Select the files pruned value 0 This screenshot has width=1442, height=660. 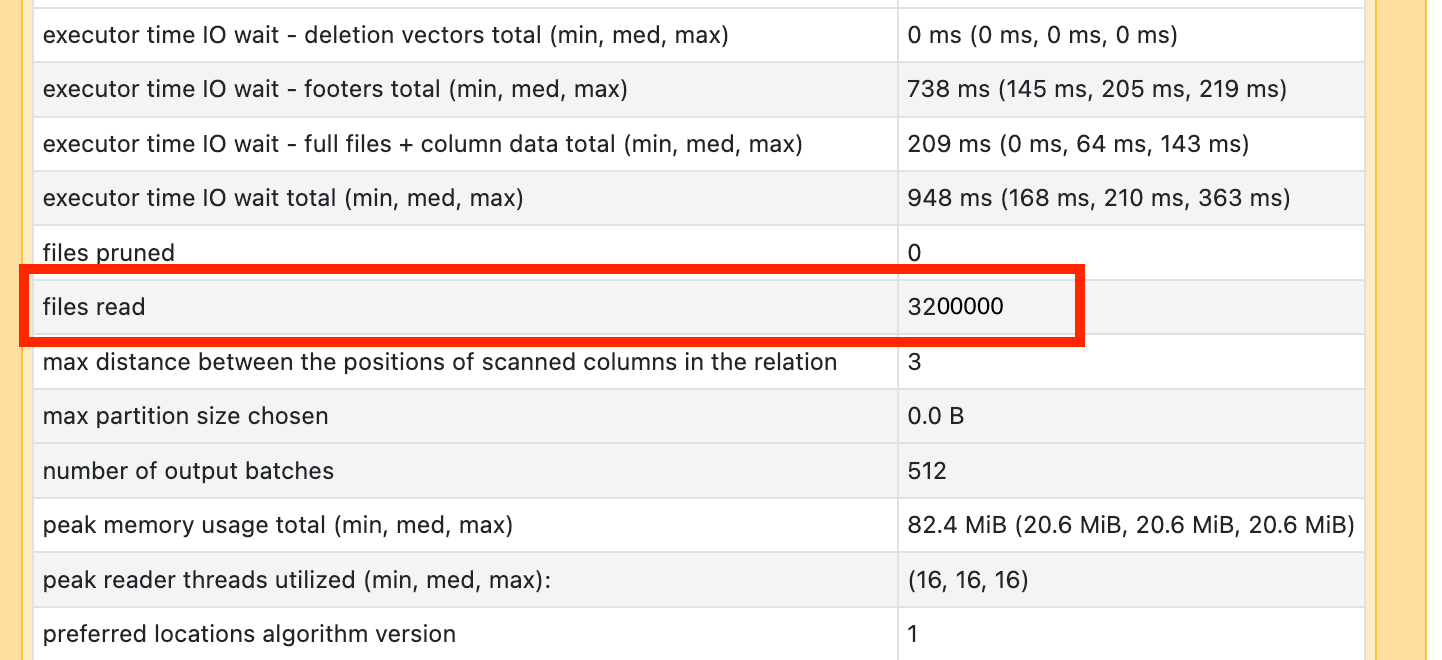pos(914,253)
